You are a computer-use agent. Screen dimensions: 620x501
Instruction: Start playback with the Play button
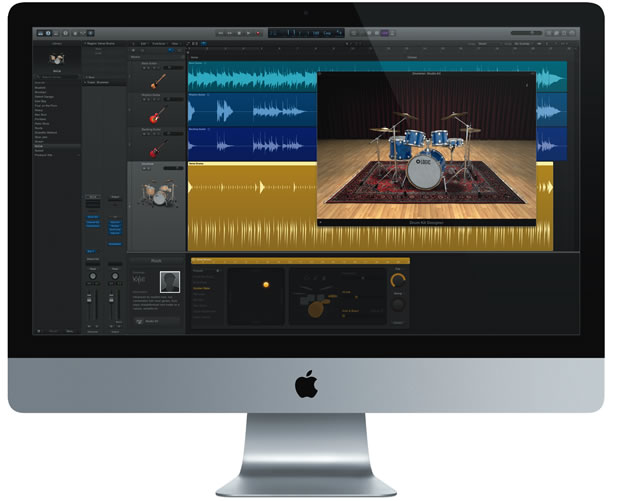tap(249, 34)
